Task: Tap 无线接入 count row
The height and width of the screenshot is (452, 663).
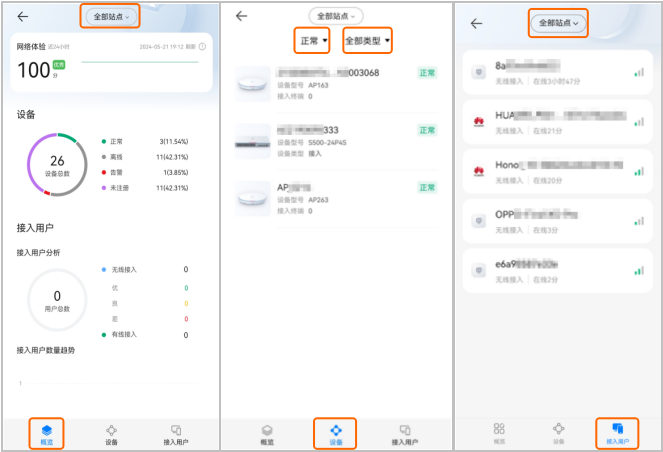Action: [x=145, y=270]
